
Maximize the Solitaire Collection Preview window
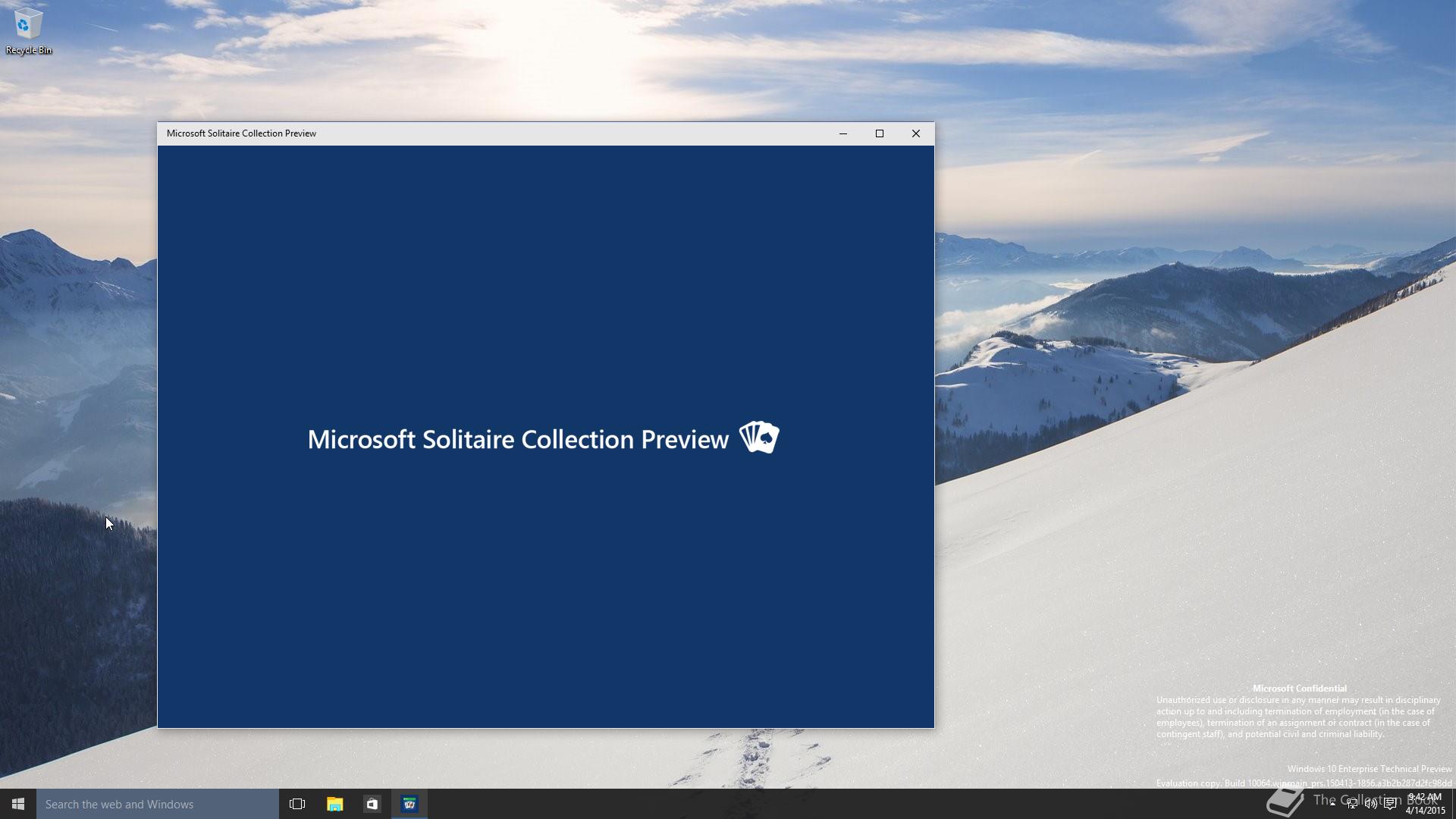pyautogui.click(x=880, y=133)
